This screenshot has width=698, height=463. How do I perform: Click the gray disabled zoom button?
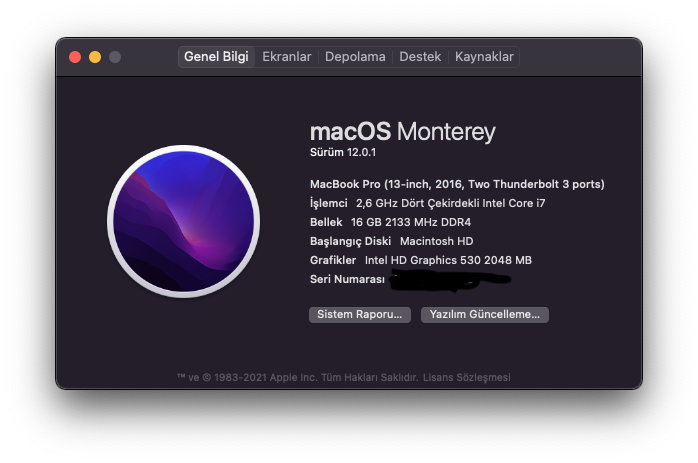pyautogui.click(x=115, y=57)
